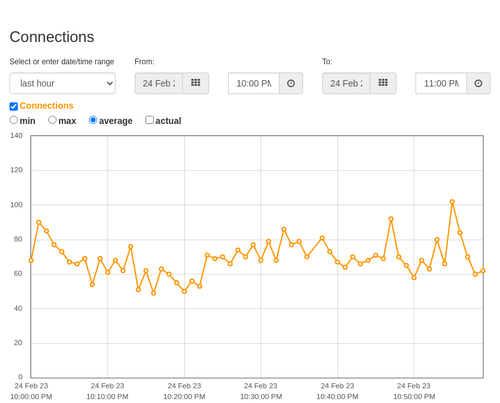
Task: Click the lowest data point near 49
Action: tap(154, 293)
